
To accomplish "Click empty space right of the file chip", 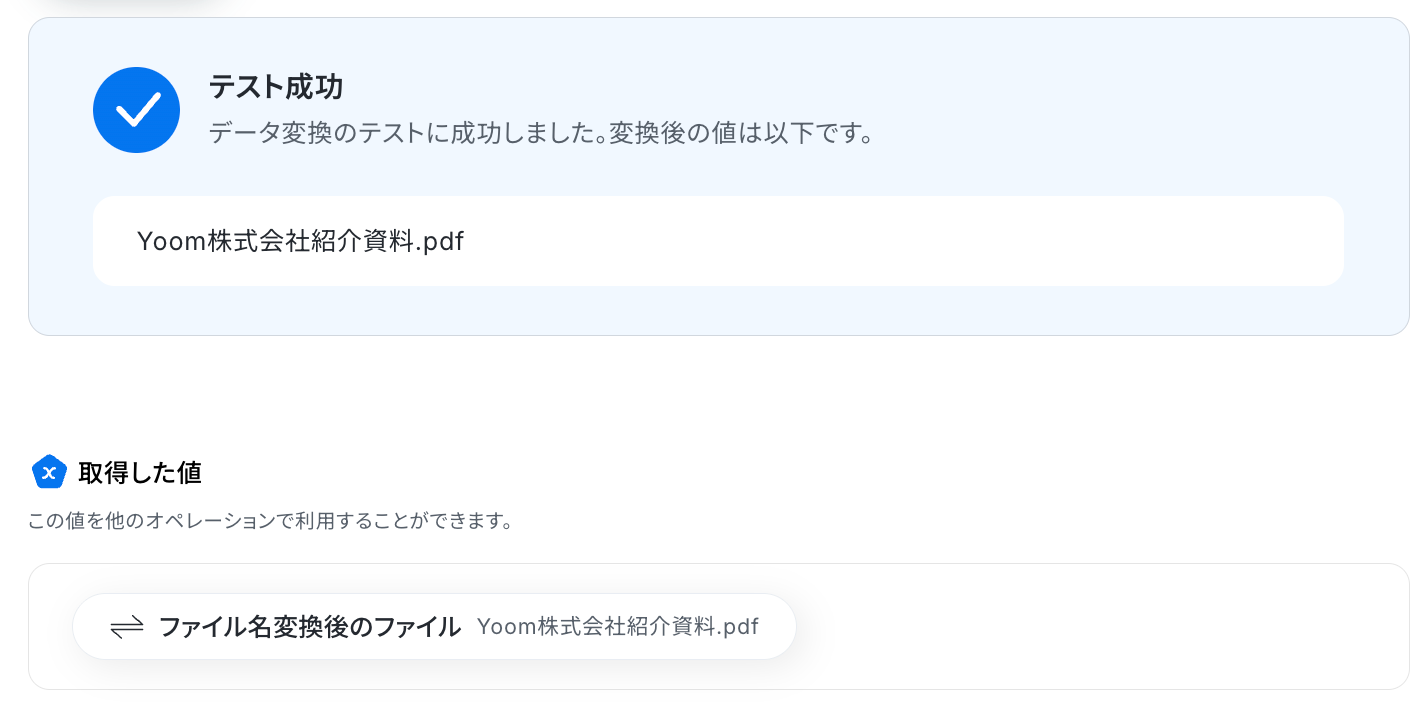I will [1100, 627].
